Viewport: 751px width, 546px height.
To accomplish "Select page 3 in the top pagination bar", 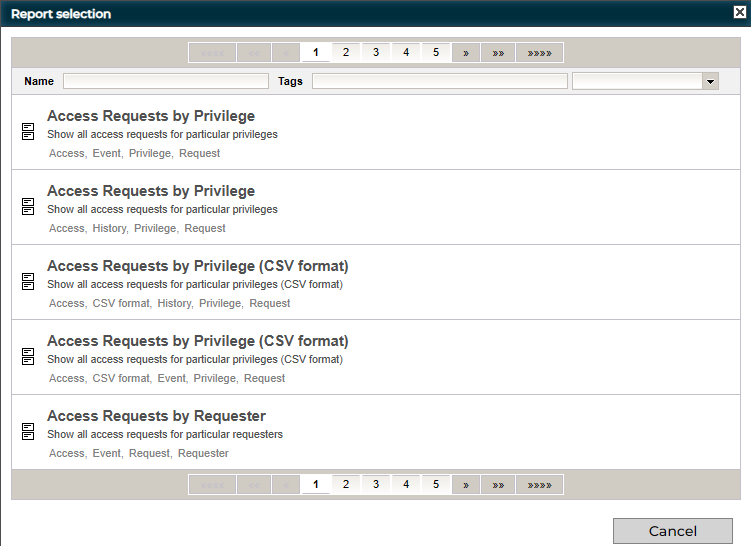I will [376, 53].
